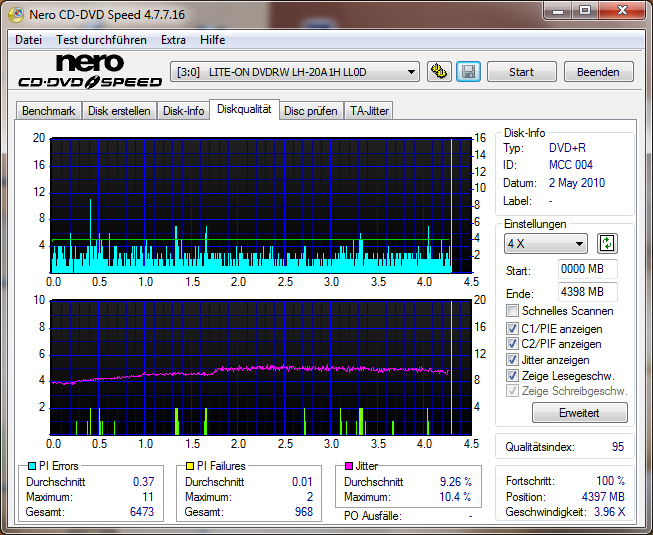
Task: Click the refresh icon next to speed selector
Action: [x=607, y=243]
